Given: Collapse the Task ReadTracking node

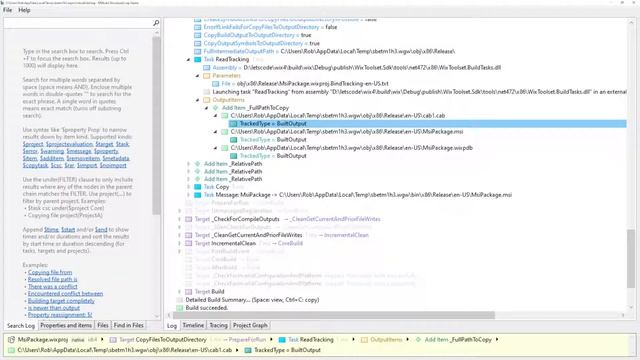Looking at the screenshot, I should coord(188,60).
